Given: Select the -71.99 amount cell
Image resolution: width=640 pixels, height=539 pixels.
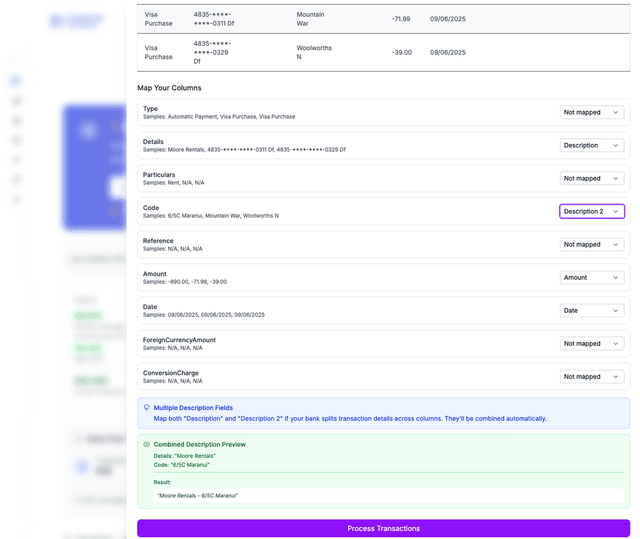Looking at the screenshot, I should pos(401,19).
